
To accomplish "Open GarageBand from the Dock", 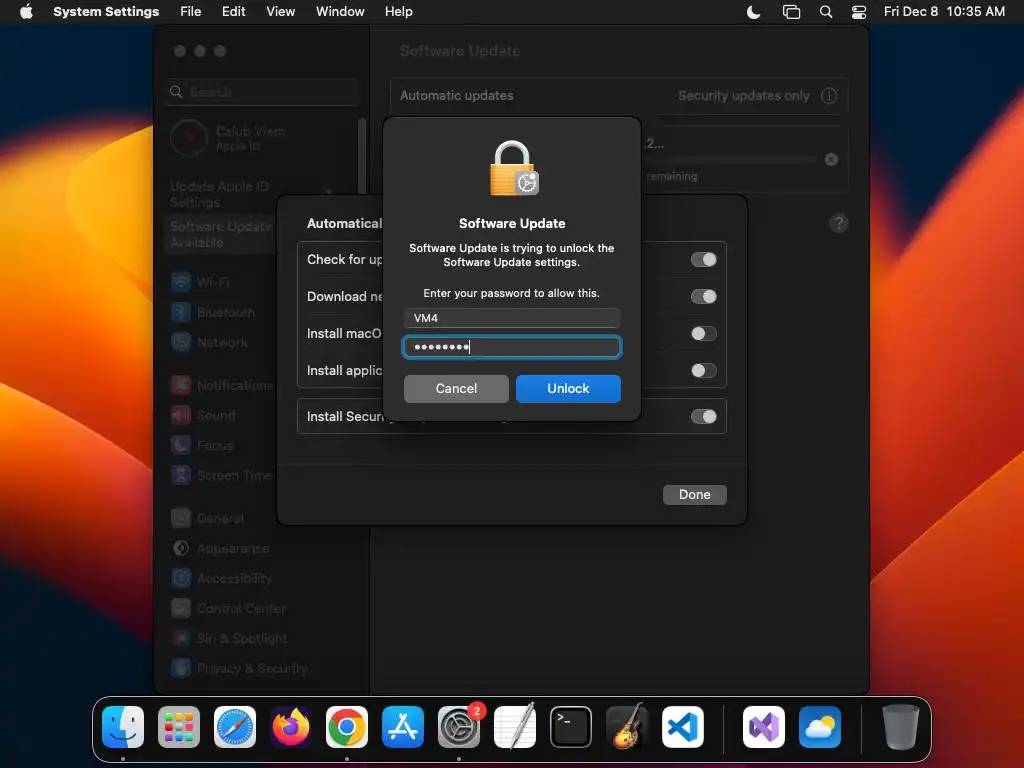I will 627,727.
